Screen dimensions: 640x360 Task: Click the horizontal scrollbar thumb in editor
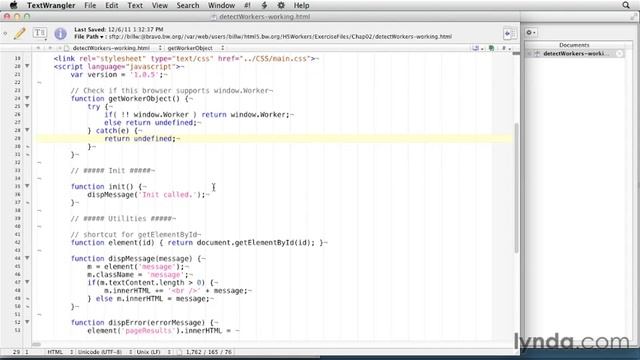[36, 344]
